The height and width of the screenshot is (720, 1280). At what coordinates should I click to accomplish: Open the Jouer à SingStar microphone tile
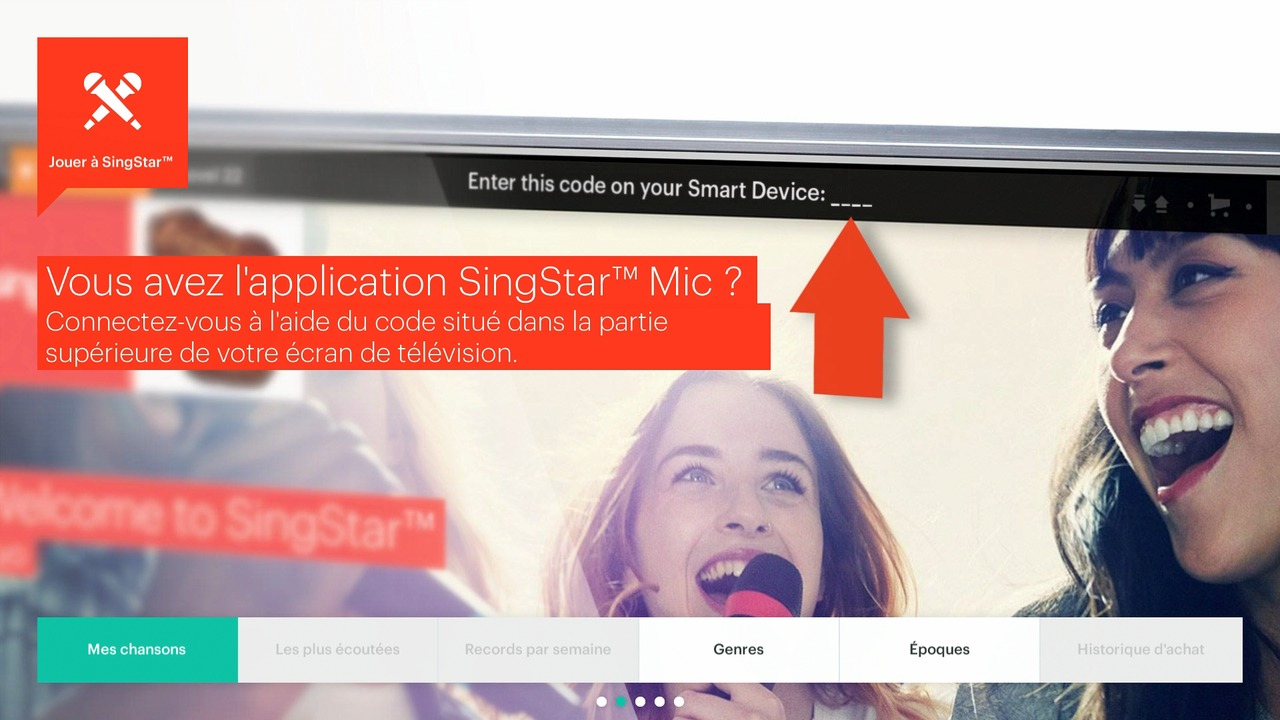[112, 113]
